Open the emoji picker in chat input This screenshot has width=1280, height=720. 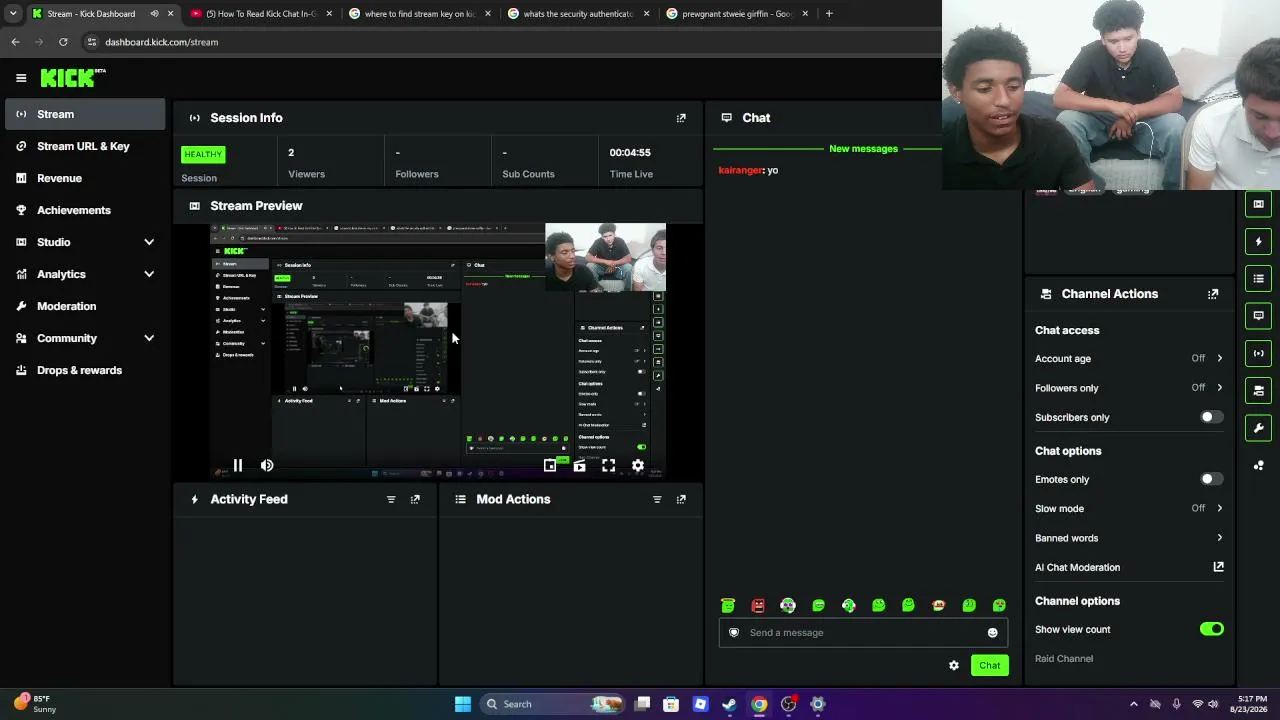point(992,632)
